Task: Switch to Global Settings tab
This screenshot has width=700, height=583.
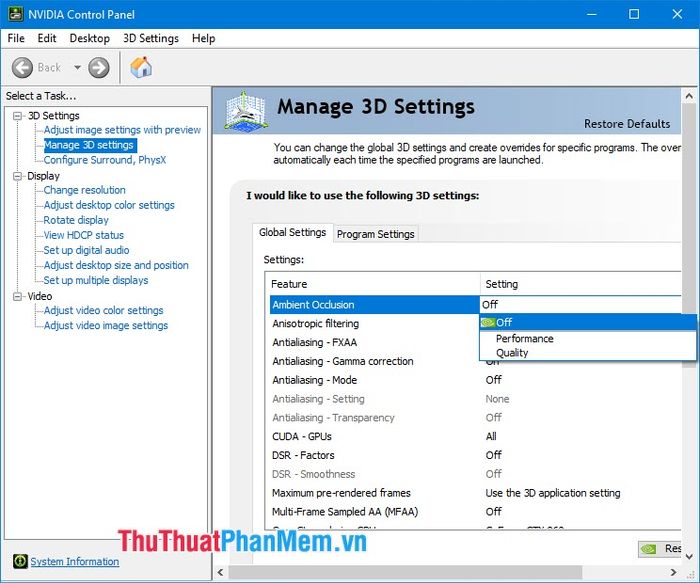Action: pos(292,233)
